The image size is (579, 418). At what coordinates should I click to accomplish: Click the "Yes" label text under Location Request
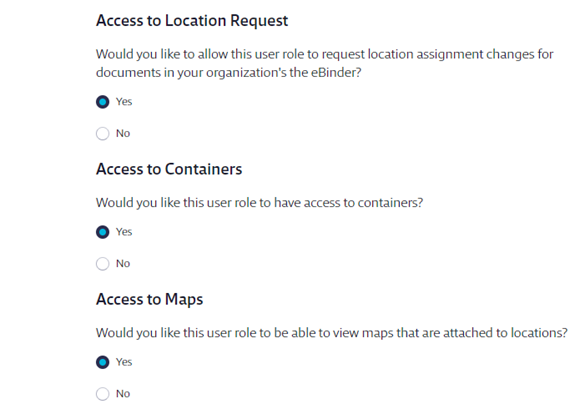point(124,102)
